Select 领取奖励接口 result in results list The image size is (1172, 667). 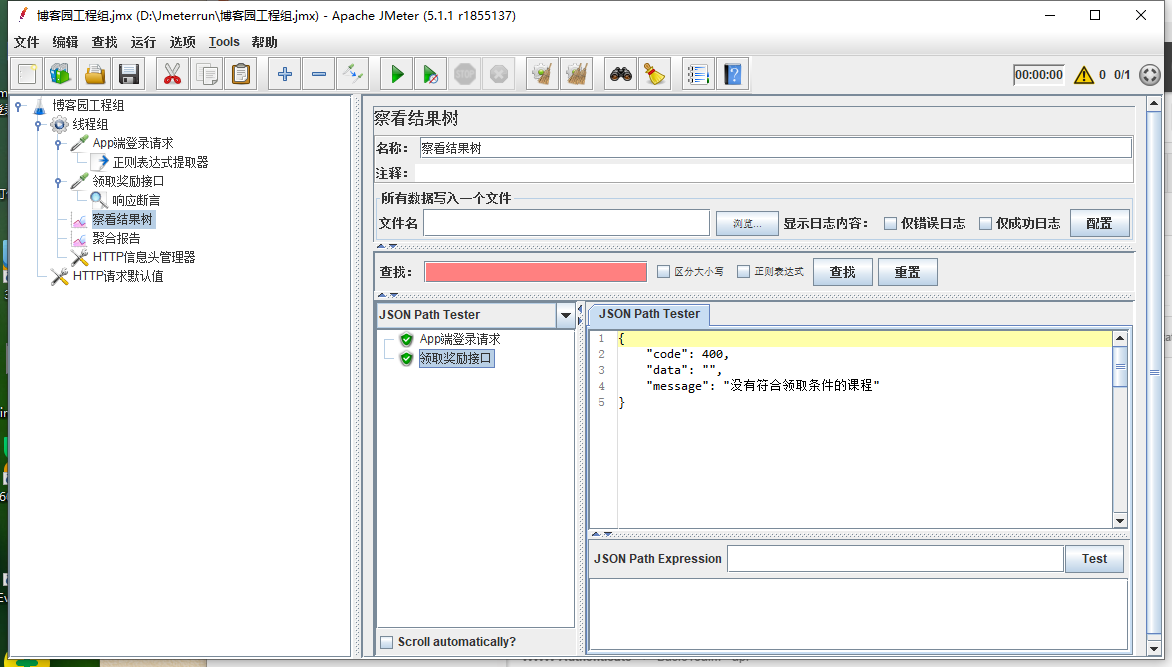[455, 358]
